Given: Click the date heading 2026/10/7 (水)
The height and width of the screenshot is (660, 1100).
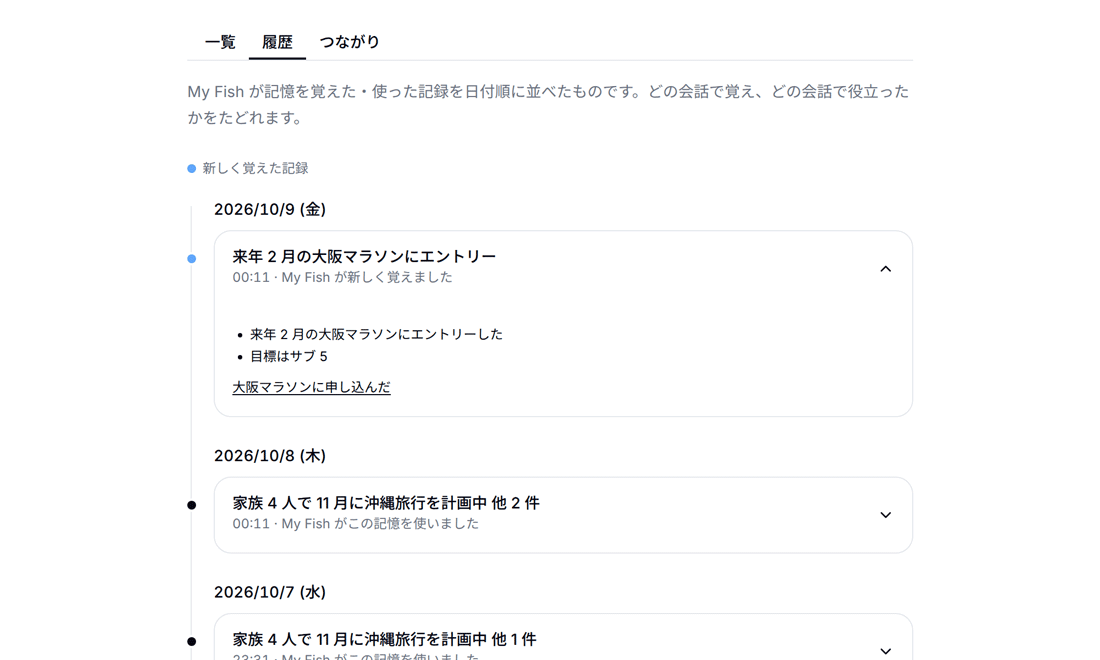Looking at the screenshot, I should click(x=270, y=592).
